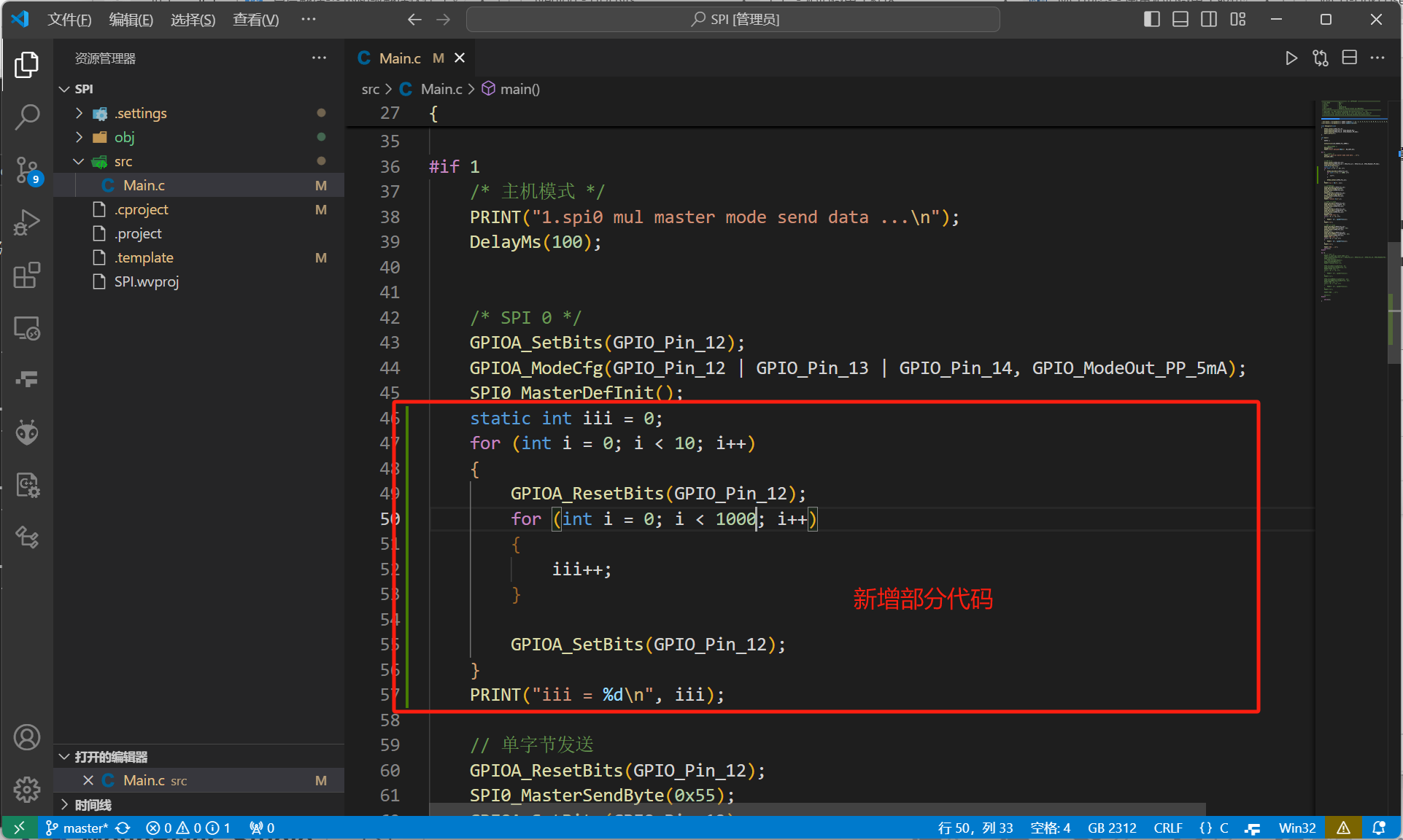1403x840 pixels.
Task: Click the editor vertical scrollbar
Action: pos(1395,302)
